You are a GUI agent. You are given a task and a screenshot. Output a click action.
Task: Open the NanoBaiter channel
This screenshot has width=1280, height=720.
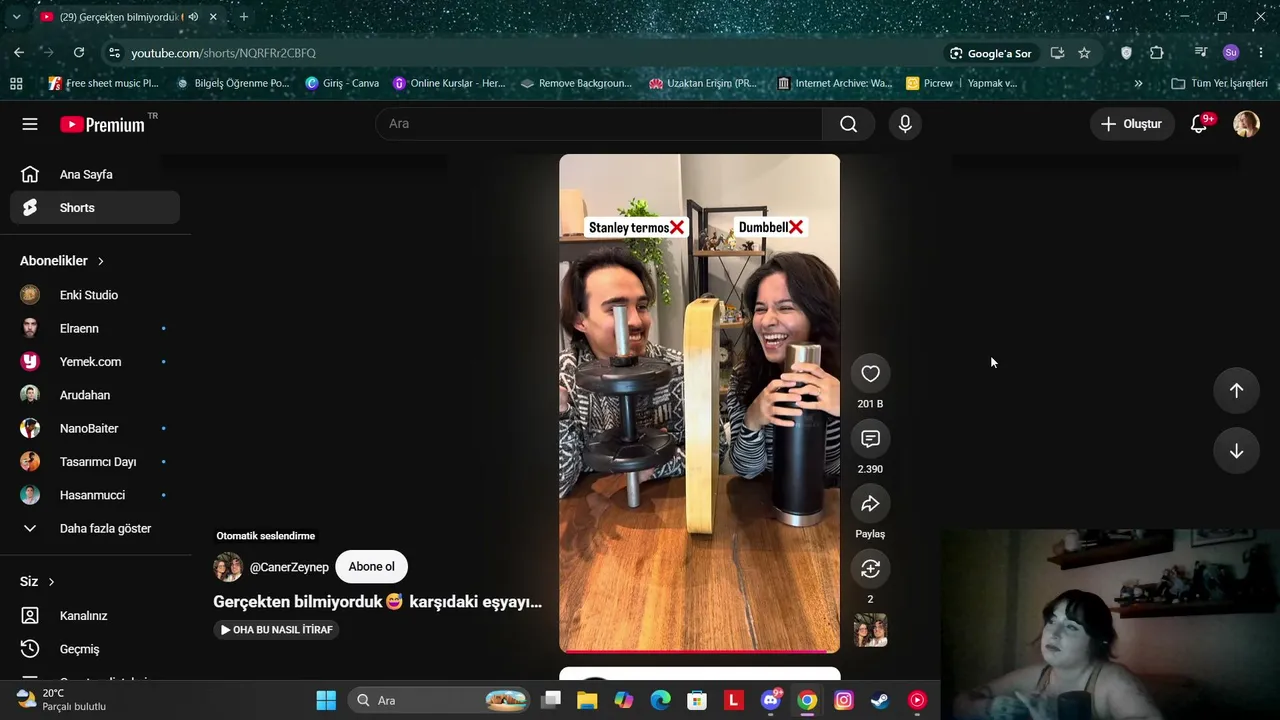(95, 428)
